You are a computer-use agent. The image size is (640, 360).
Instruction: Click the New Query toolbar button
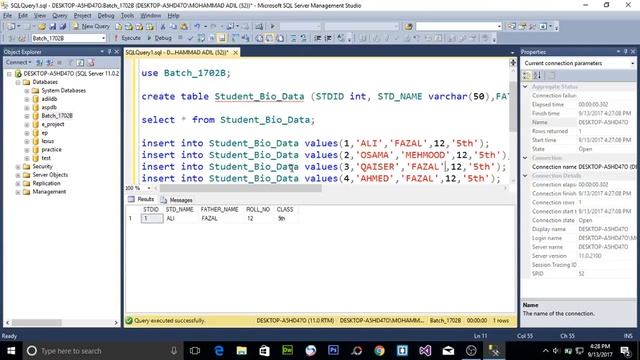(x=91, y=26)
